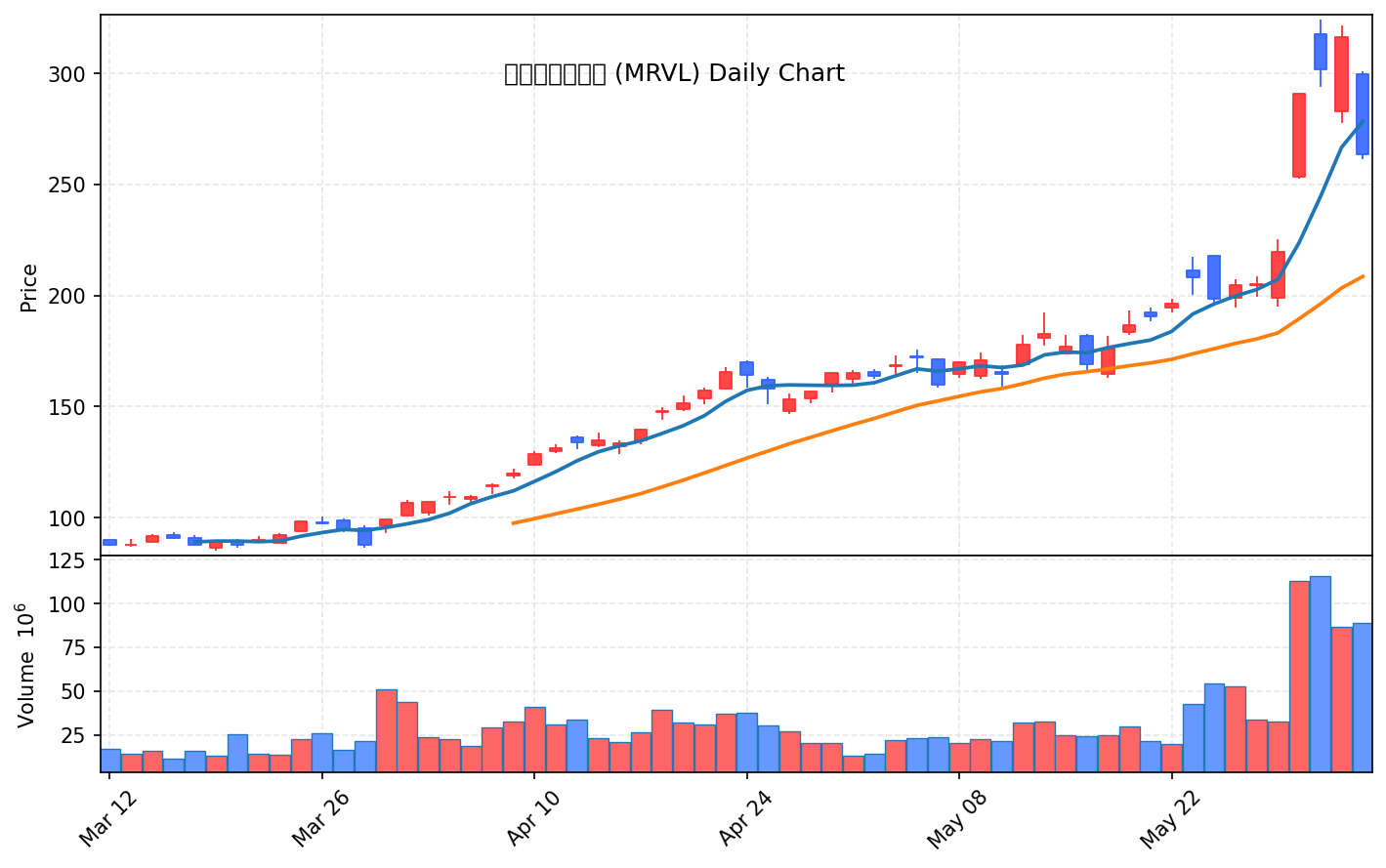Select the 250 price tick label
Viewport: 1386px width, 868px height.
(67, 185)
